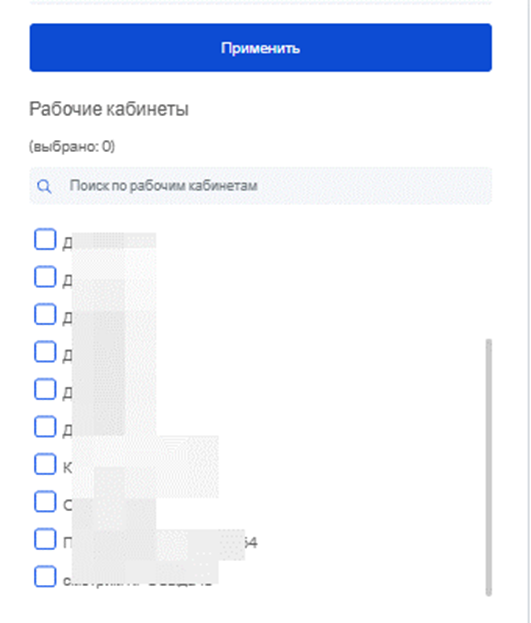The height and width of the screenshot is (623, 531).
Task: Click the К entry label text
Action: 141,468
